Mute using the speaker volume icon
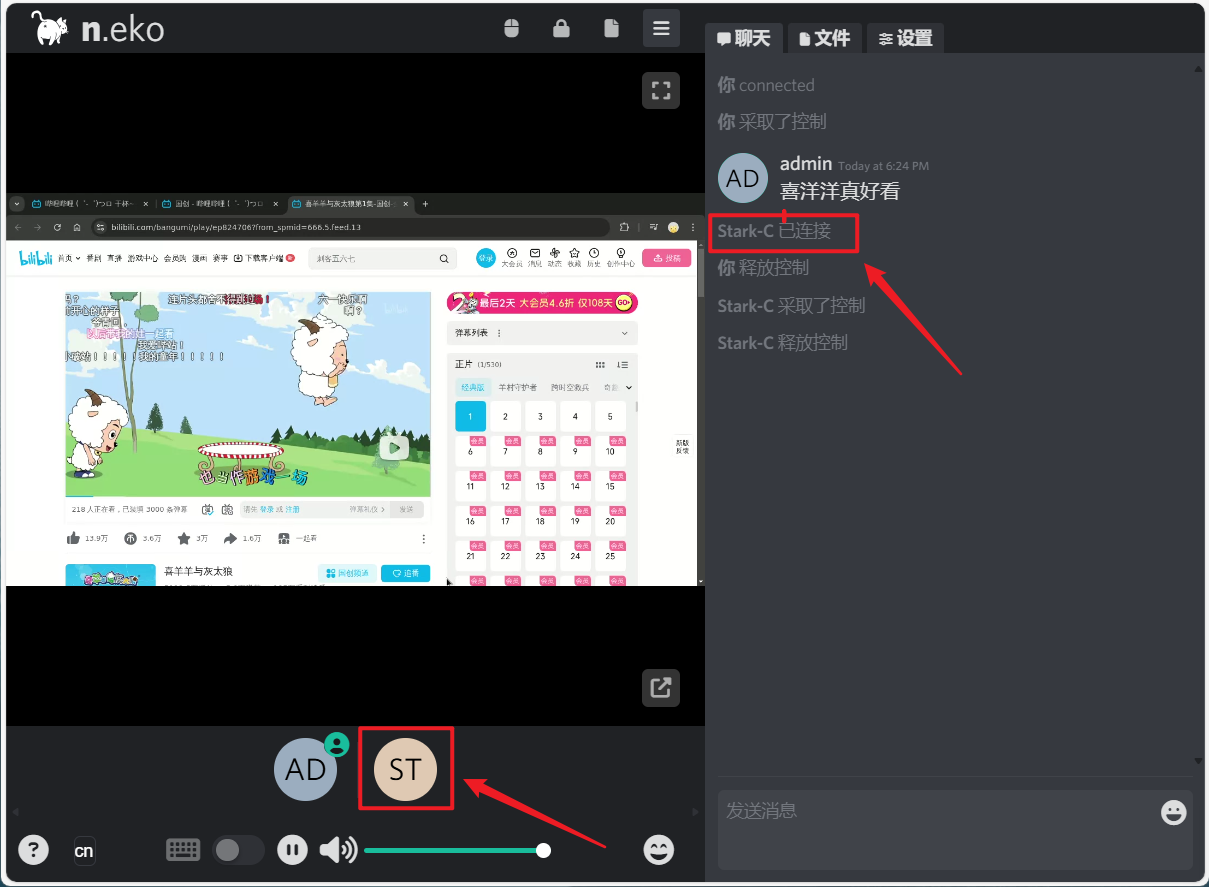 pyautogui.click(x=338, y=850)
